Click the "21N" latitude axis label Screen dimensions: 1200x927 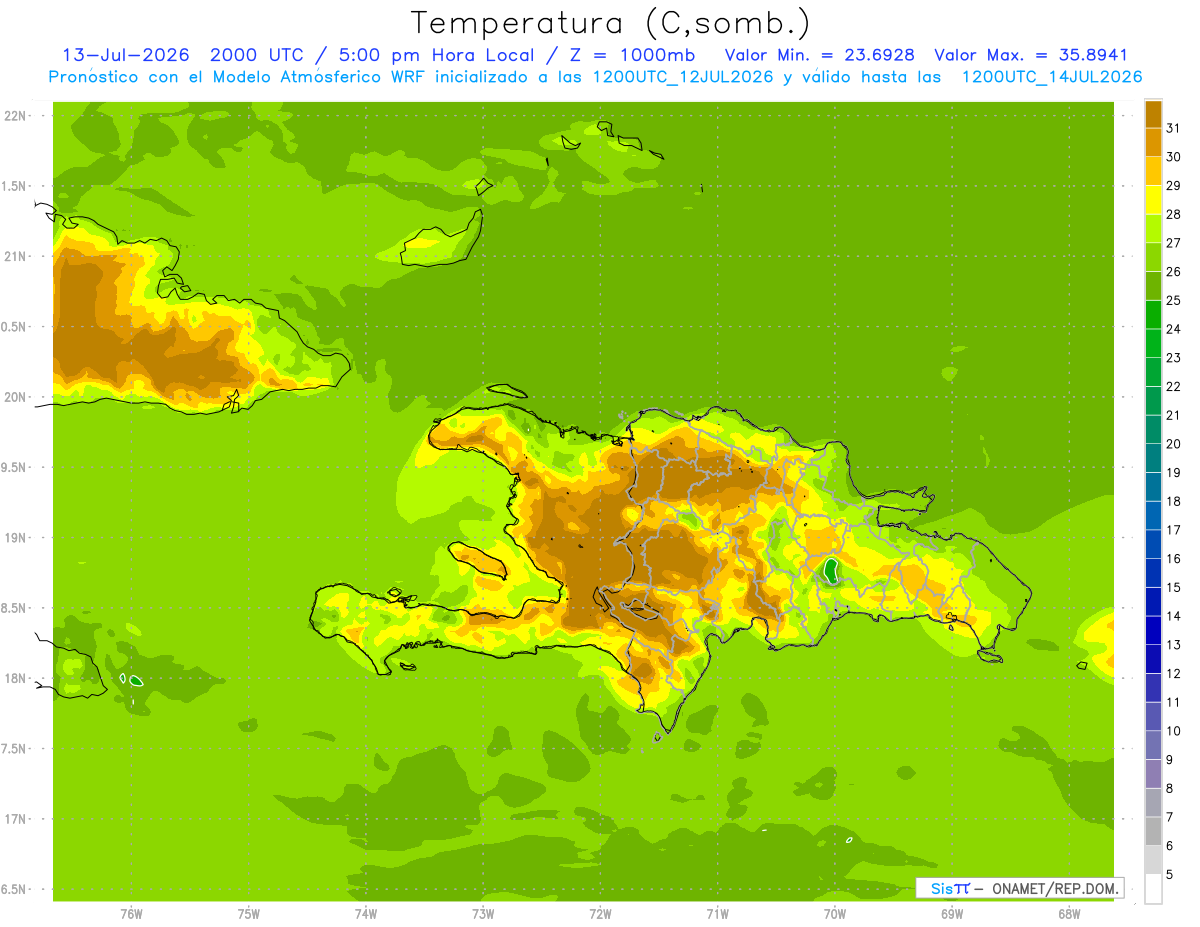point(17,256)
